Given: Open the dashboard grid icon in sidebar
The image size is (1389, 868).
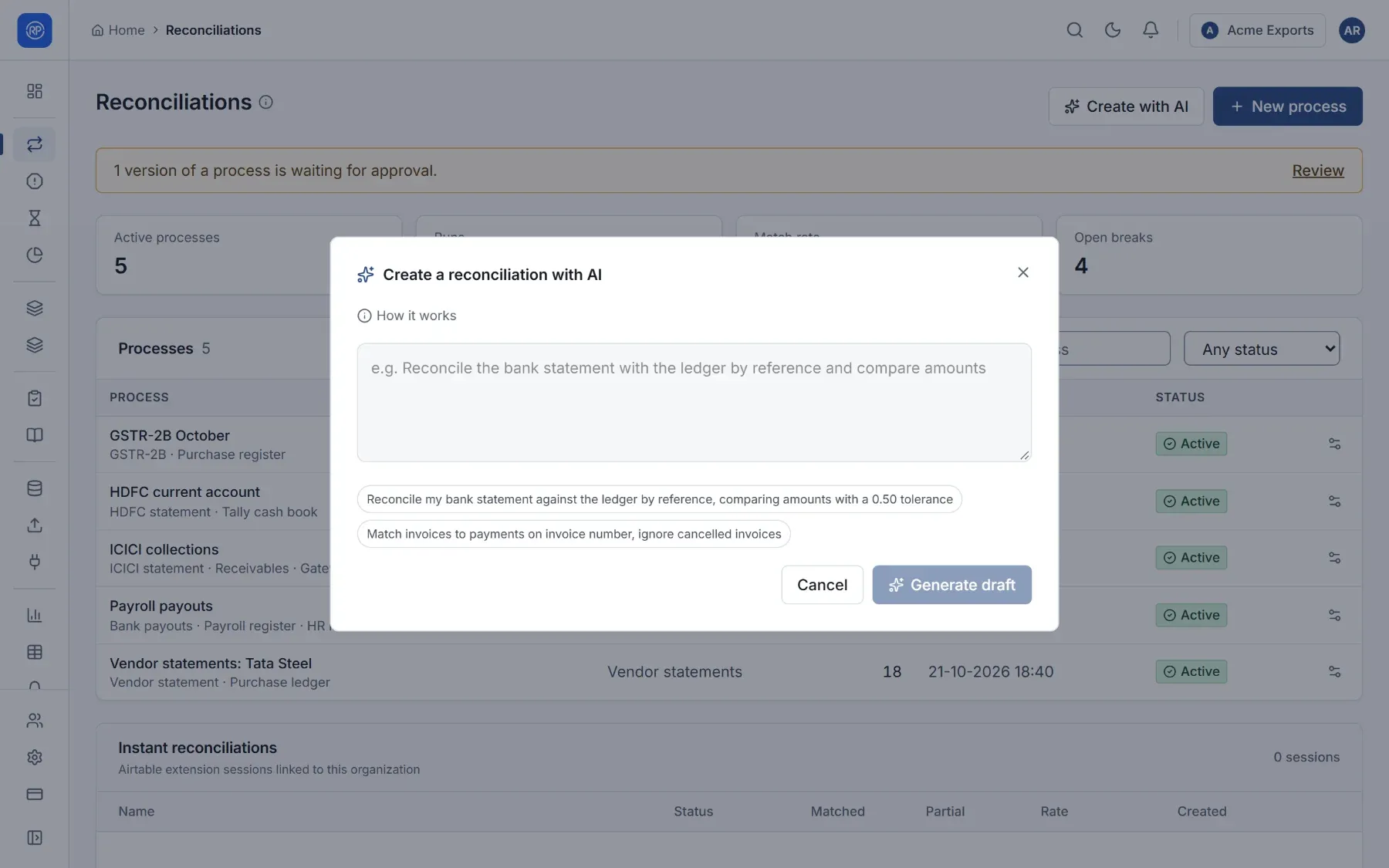Looking at the screenshot, I should 34,91.
